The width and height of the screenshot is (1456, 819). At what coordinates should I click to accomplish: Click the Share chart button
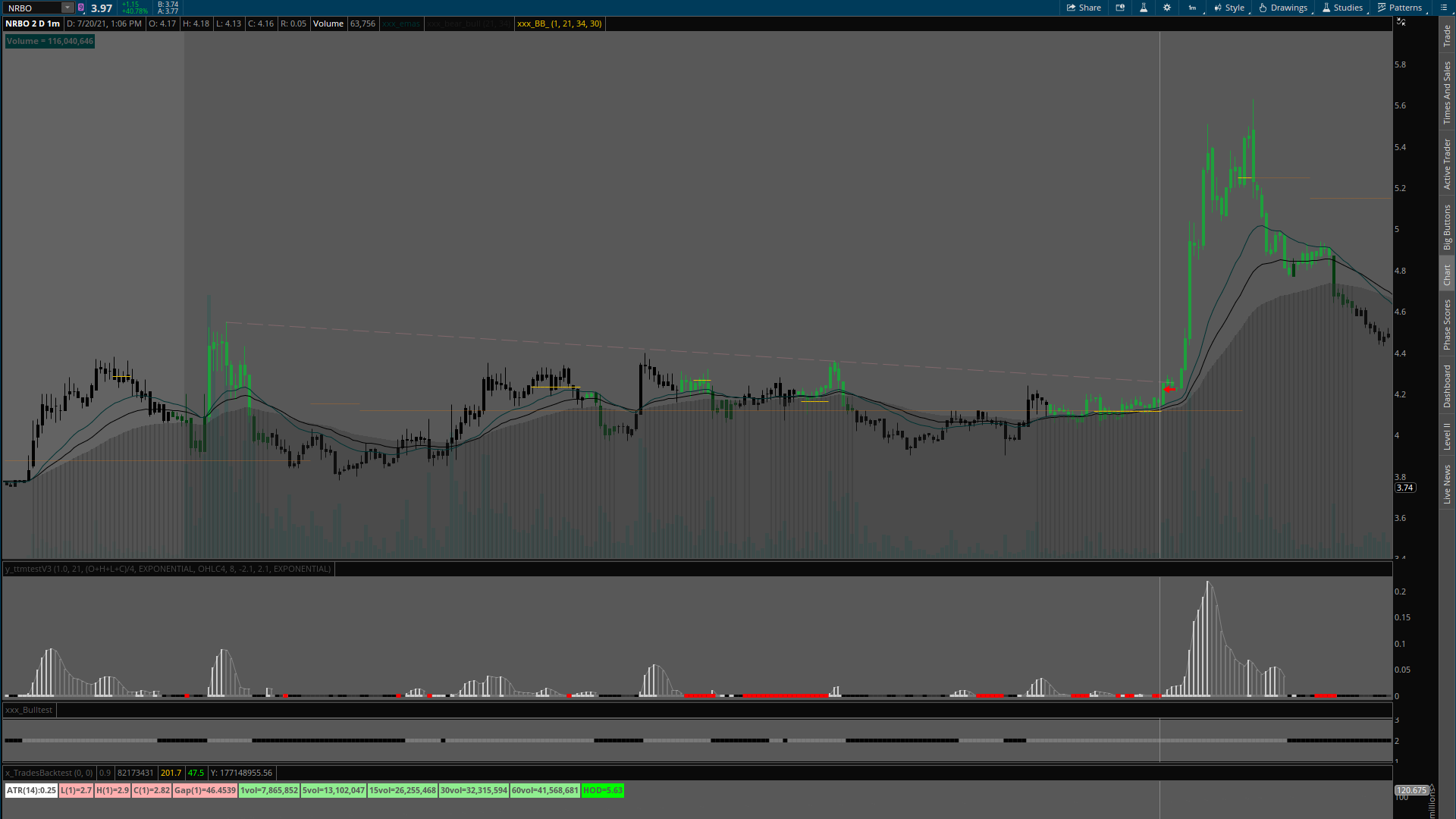point(1084,8)
